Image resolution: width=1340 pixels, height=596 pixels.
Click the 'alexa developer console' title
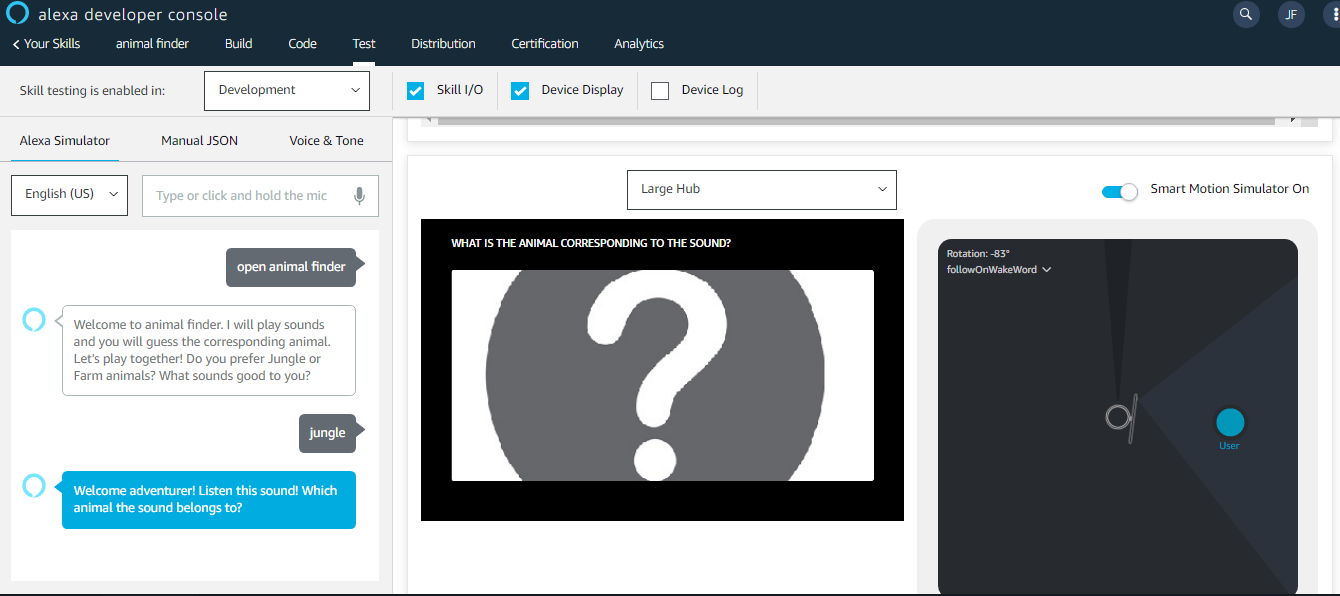132,15
